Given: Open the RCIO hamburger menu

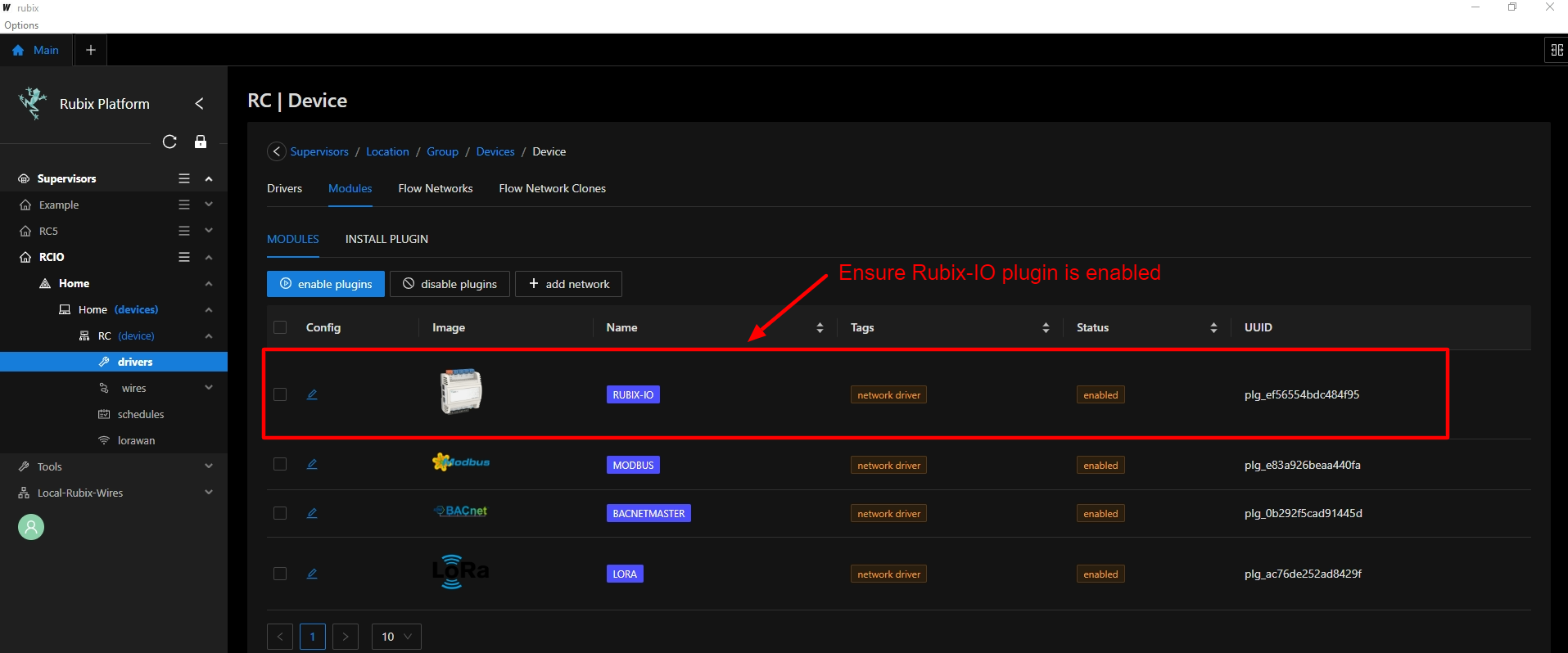Looking at the screenshot, I should 184,257.
